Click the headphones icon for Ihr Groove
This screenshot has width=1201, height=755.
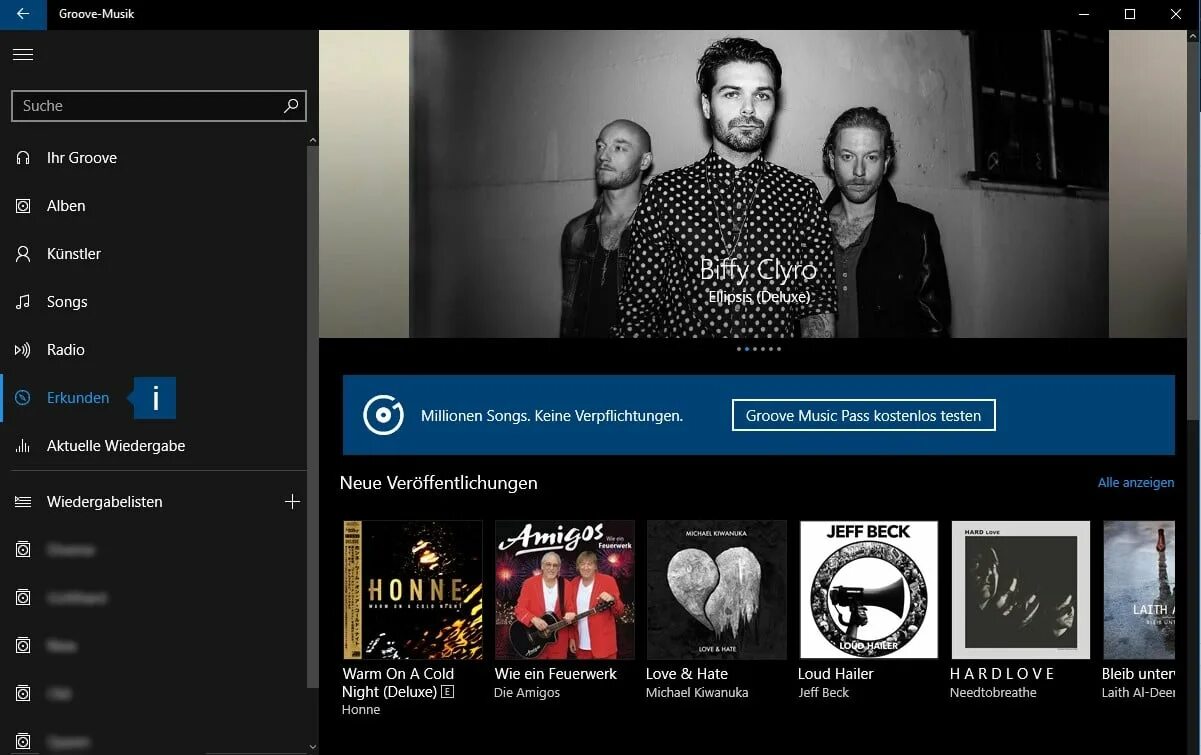coord(23,158)
